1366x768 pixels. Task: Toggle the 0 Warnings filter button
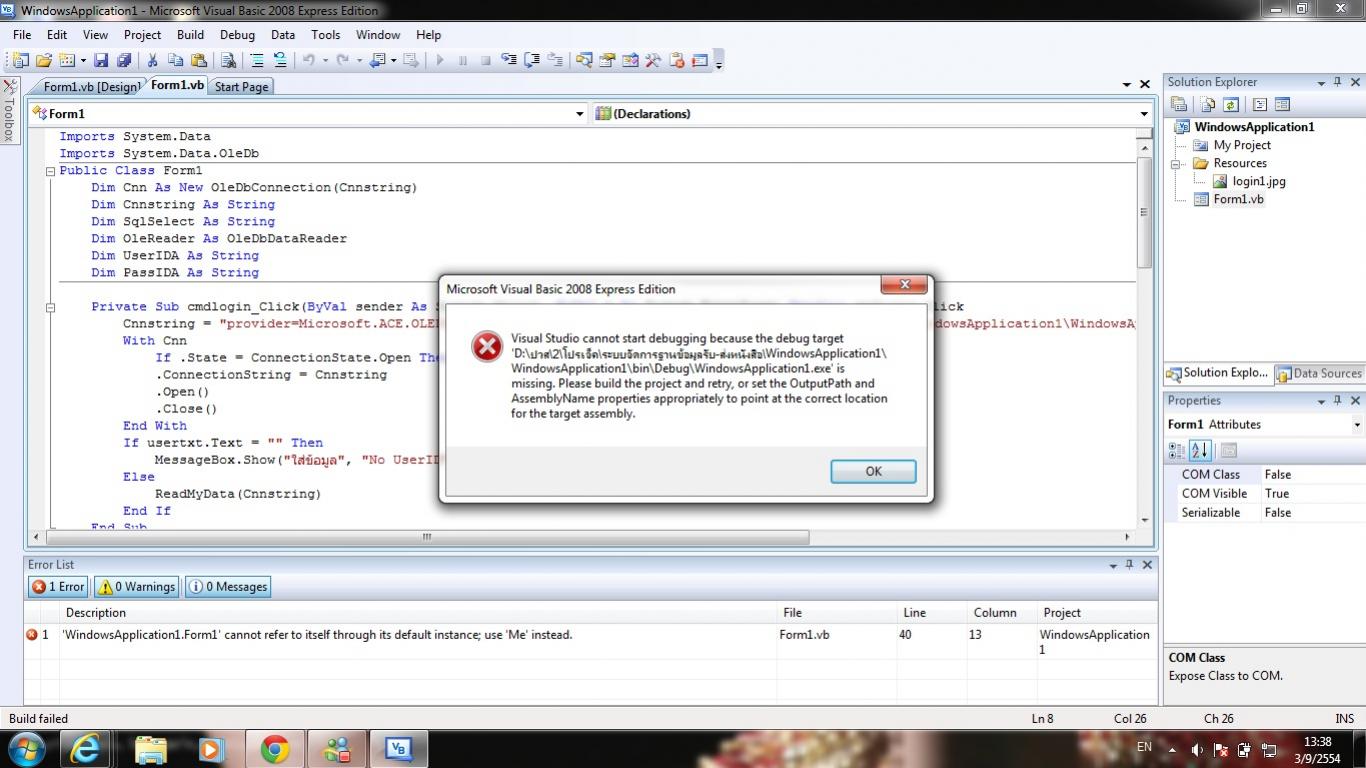(x=137, y=587)
